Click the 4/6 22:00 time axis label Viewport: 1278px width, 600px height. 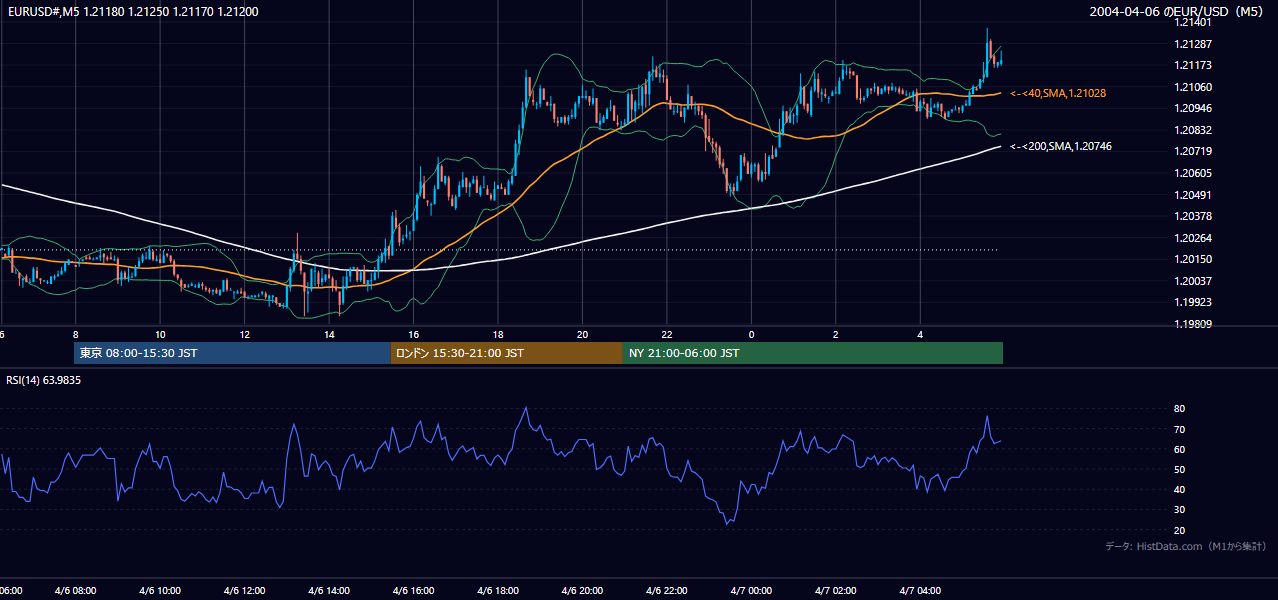[x=667, y=591]
